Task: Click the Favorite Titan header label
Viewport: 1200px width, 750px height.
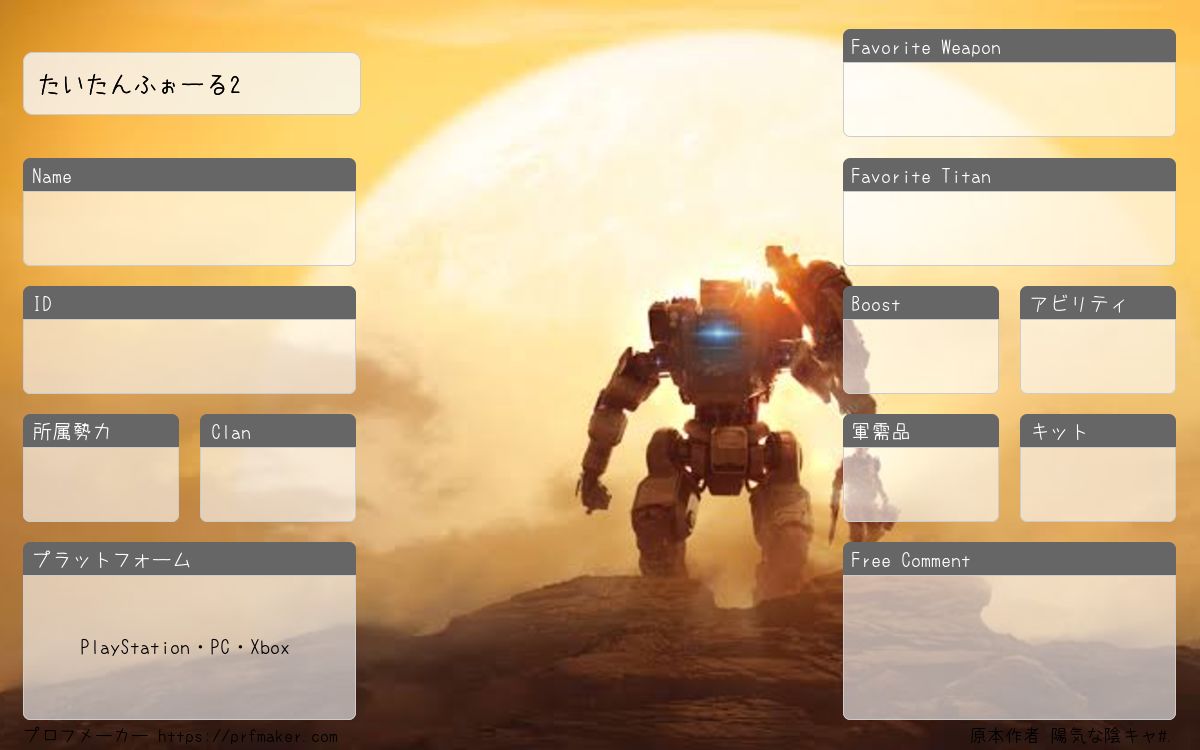Action: (921, 176)
